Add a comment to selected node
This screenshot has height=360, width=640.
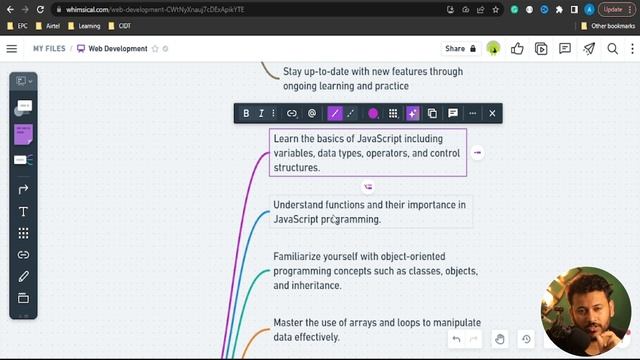coord(453,113)
